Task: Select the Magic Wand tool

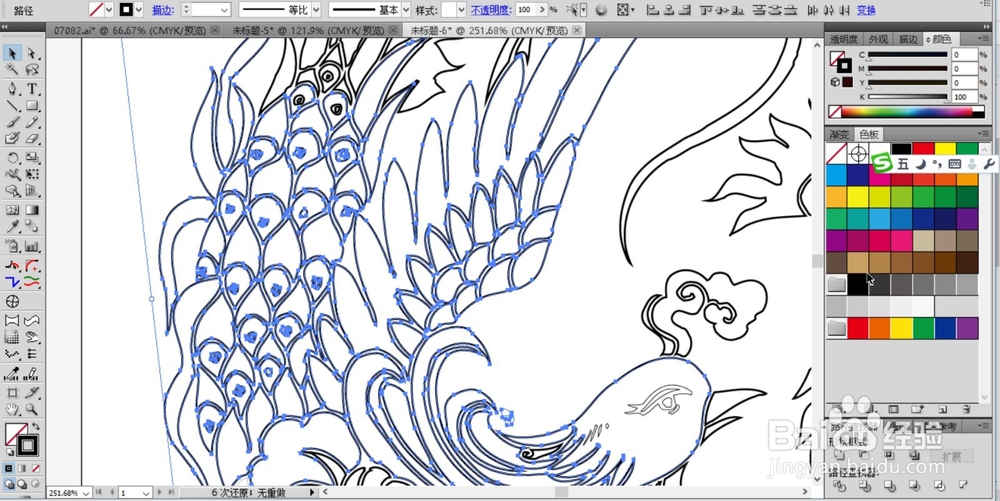Action: coord(11,69)
